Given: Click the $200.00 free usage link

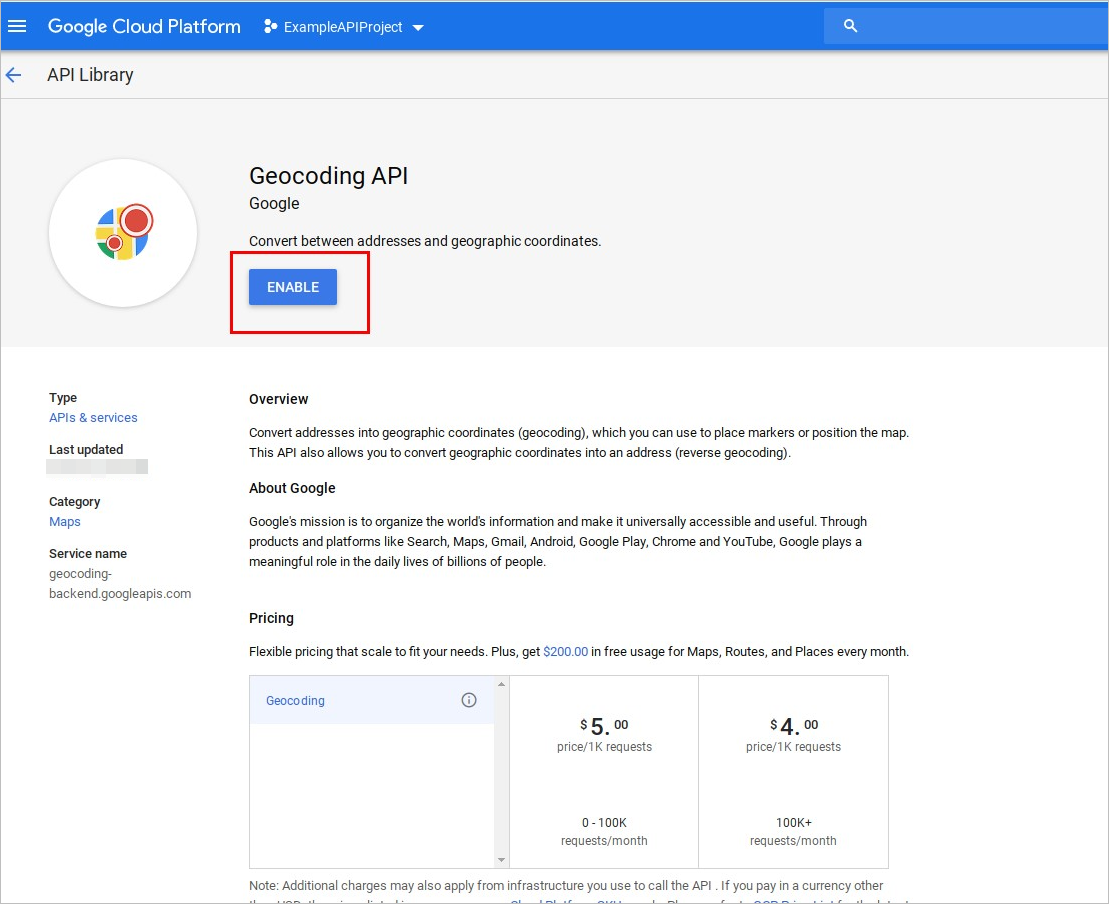Looking at the screenshot, I should (565, 652).
